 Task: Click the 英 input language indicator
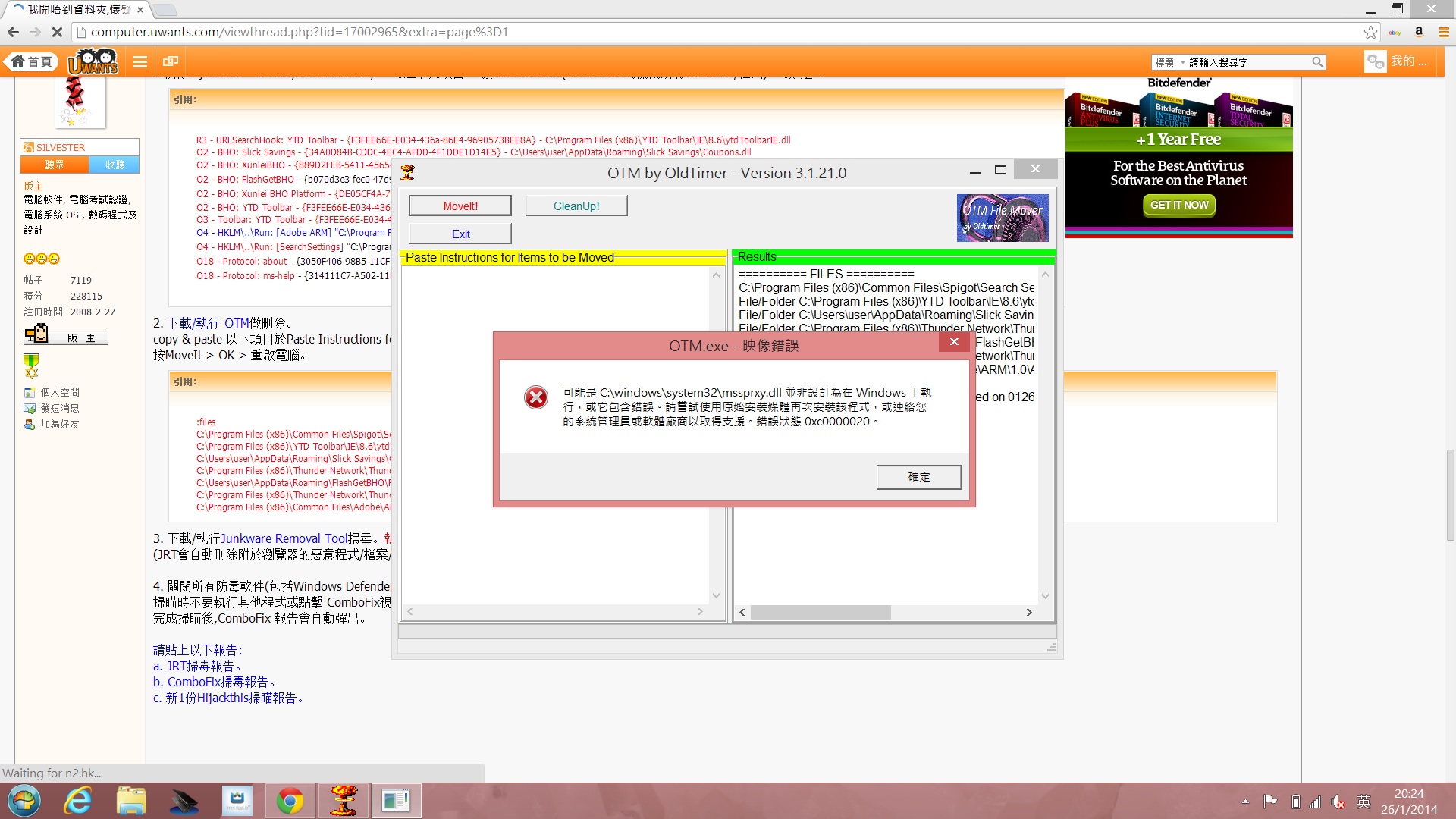coord(1363,802)
